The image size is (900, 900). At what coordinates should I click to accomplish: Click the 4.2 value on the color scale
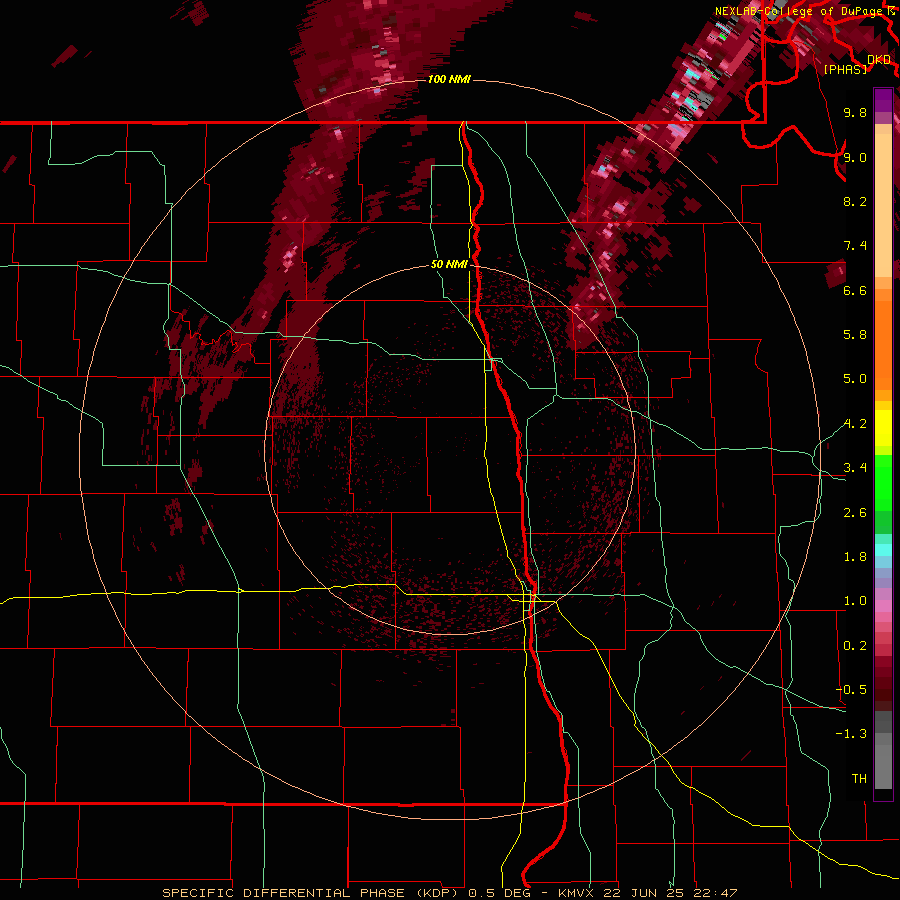click(855, 424)
